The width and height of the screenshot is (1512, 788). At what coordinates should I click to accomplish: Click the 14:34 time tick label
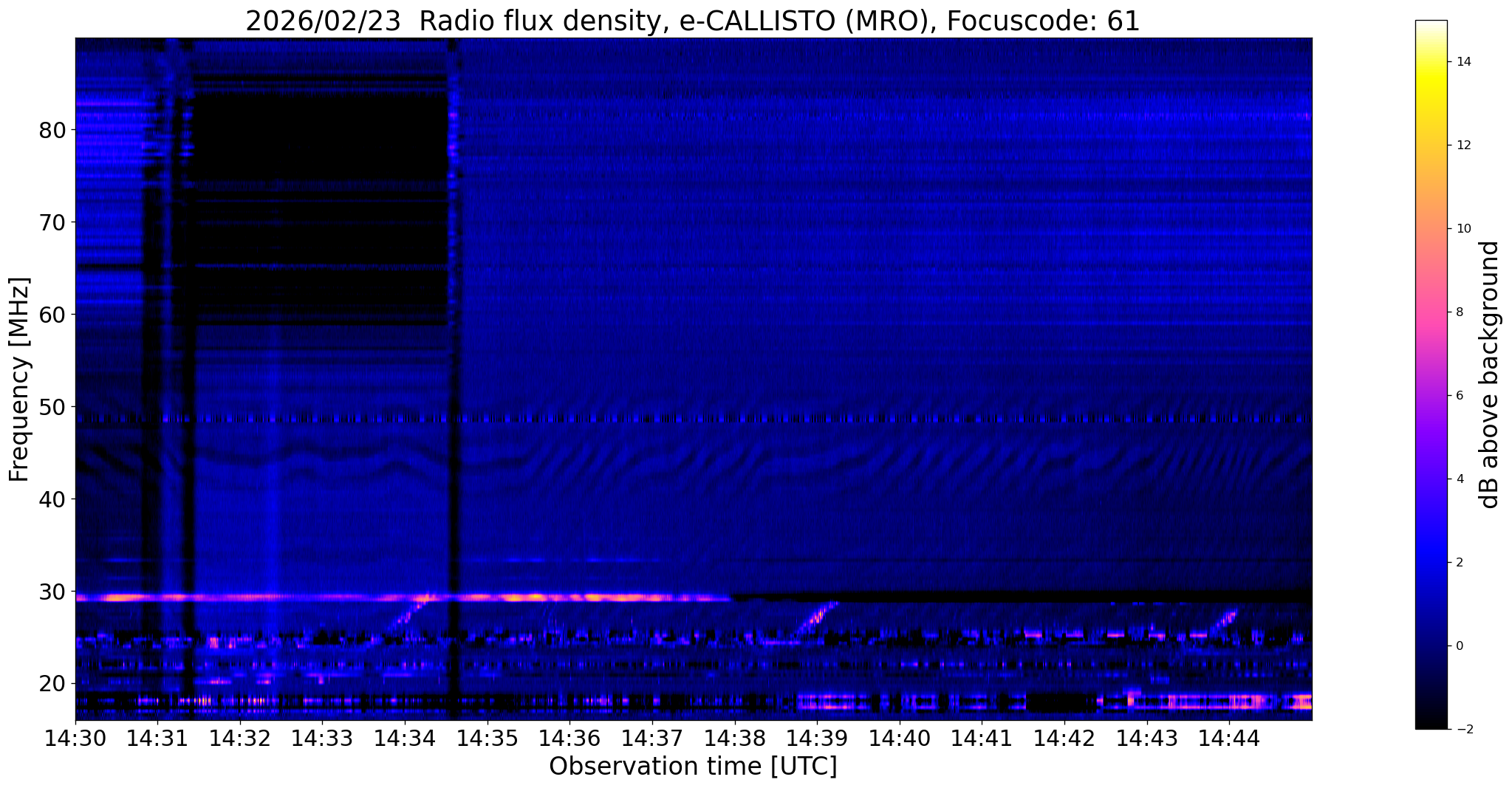tap(405, 738)
